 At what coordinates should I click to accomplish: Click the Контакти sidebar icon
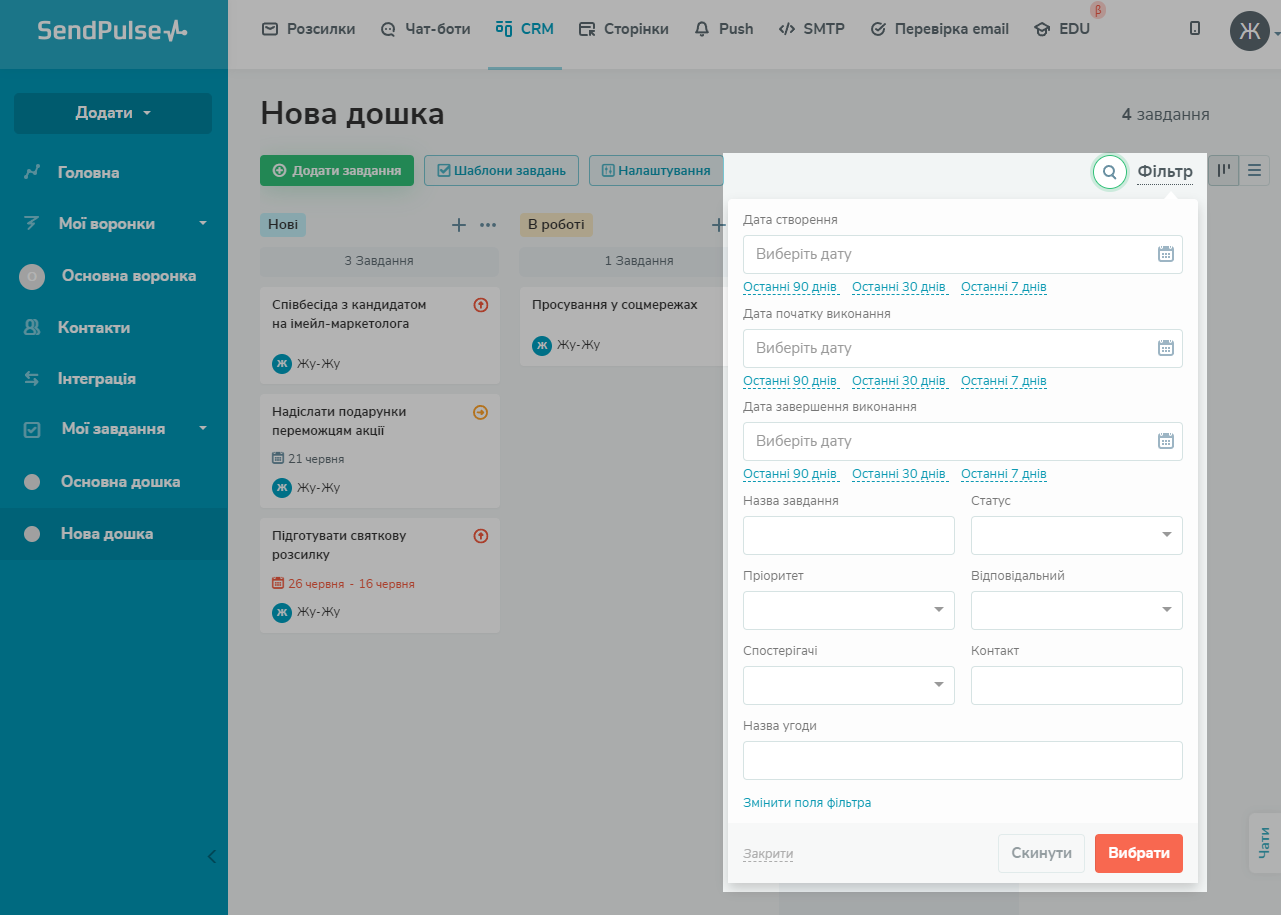(x=32, y=327)
